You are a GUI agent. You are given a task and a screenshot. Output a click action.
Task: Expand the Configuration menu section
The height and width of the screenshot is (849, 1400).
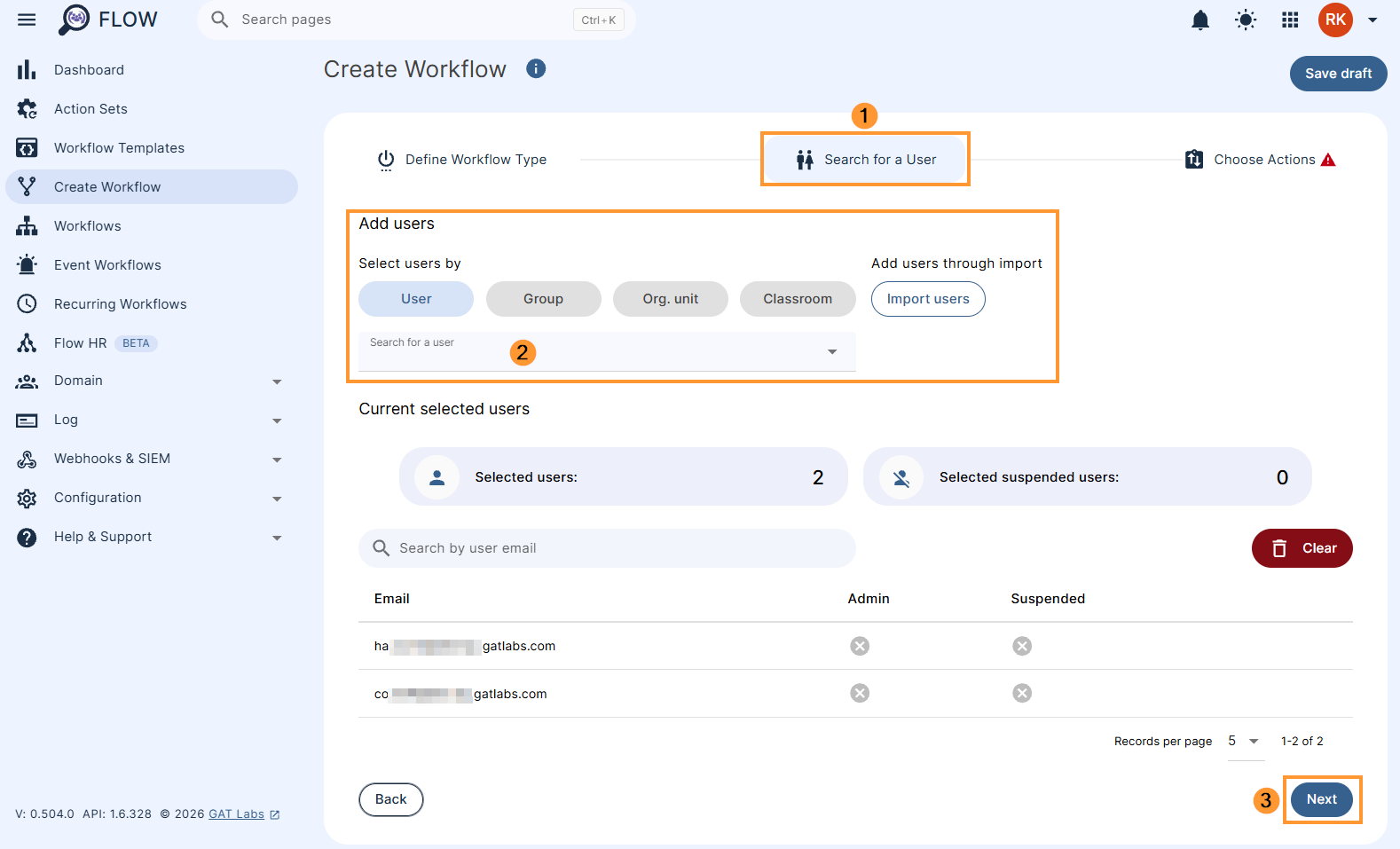point(277,499)
